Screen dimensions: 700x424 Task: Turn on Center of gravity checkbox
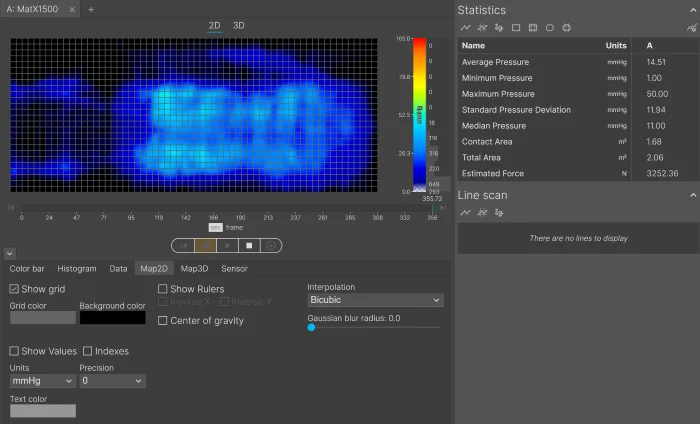[163, 321]
